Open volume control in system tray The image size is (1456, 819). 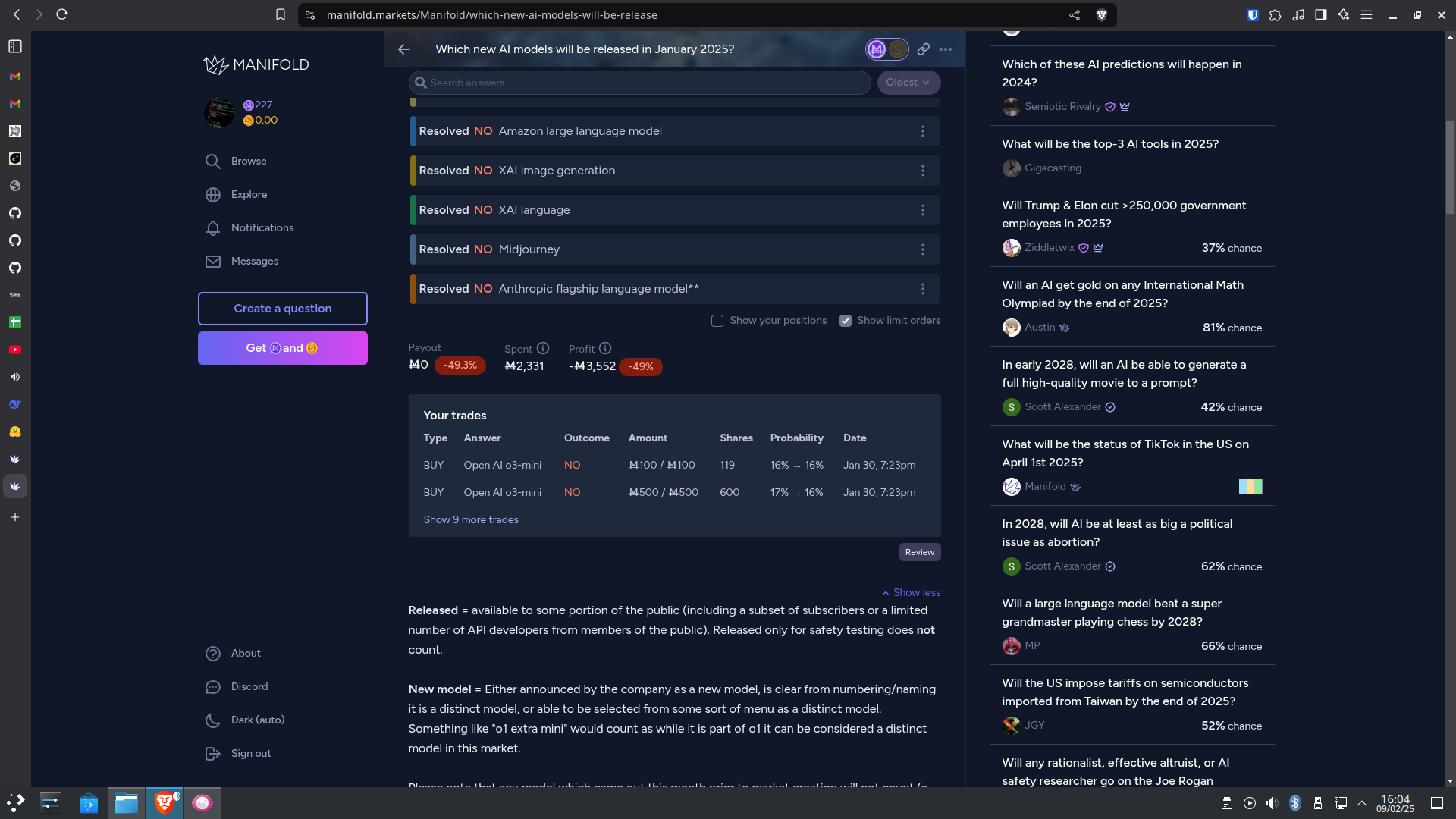tap(1272, 803)
